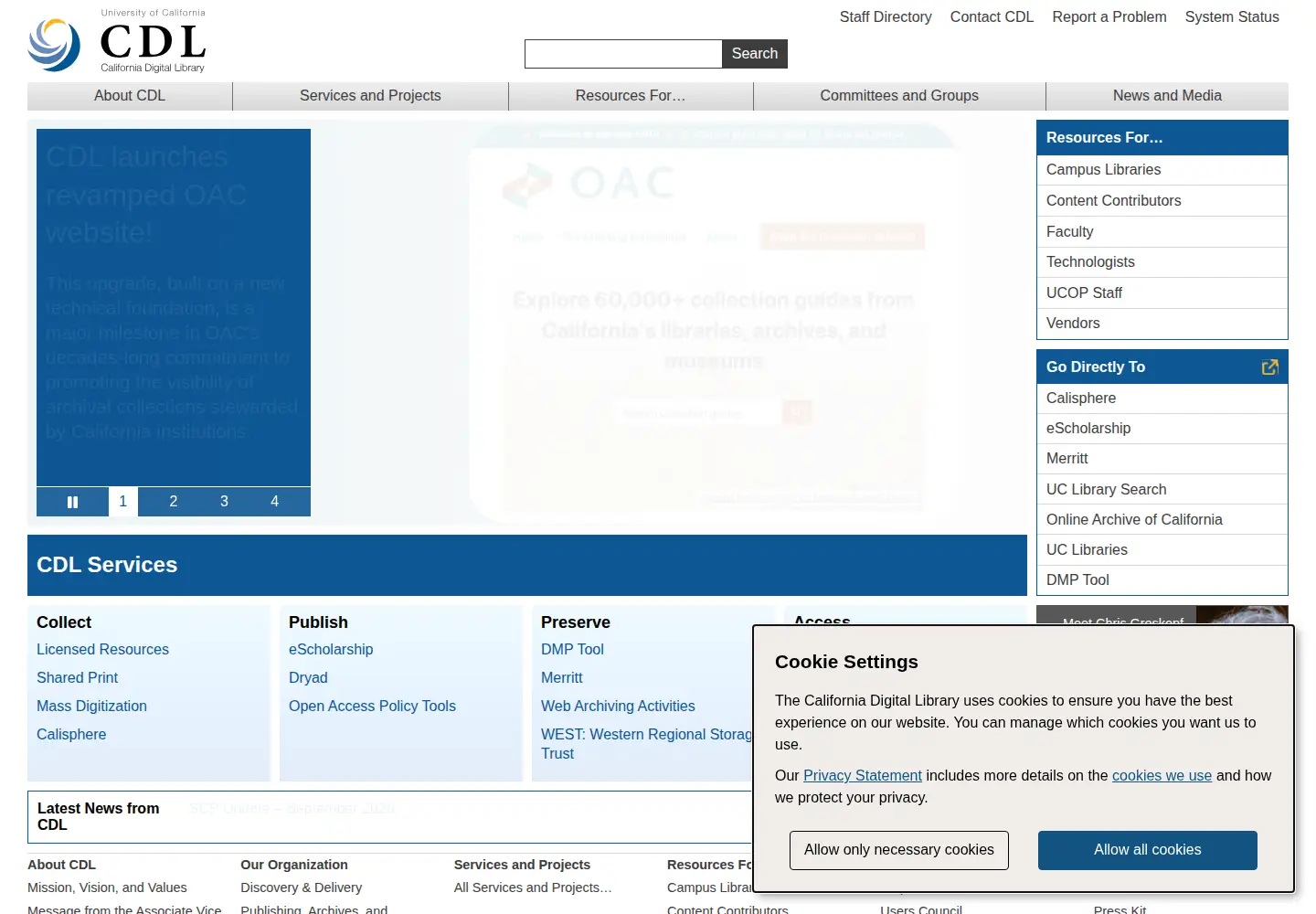Viewport: 1316px width, 914px height.
Task: Open Web Archiving Activities link
Action: pyautogui.click(x=618, y=707)
